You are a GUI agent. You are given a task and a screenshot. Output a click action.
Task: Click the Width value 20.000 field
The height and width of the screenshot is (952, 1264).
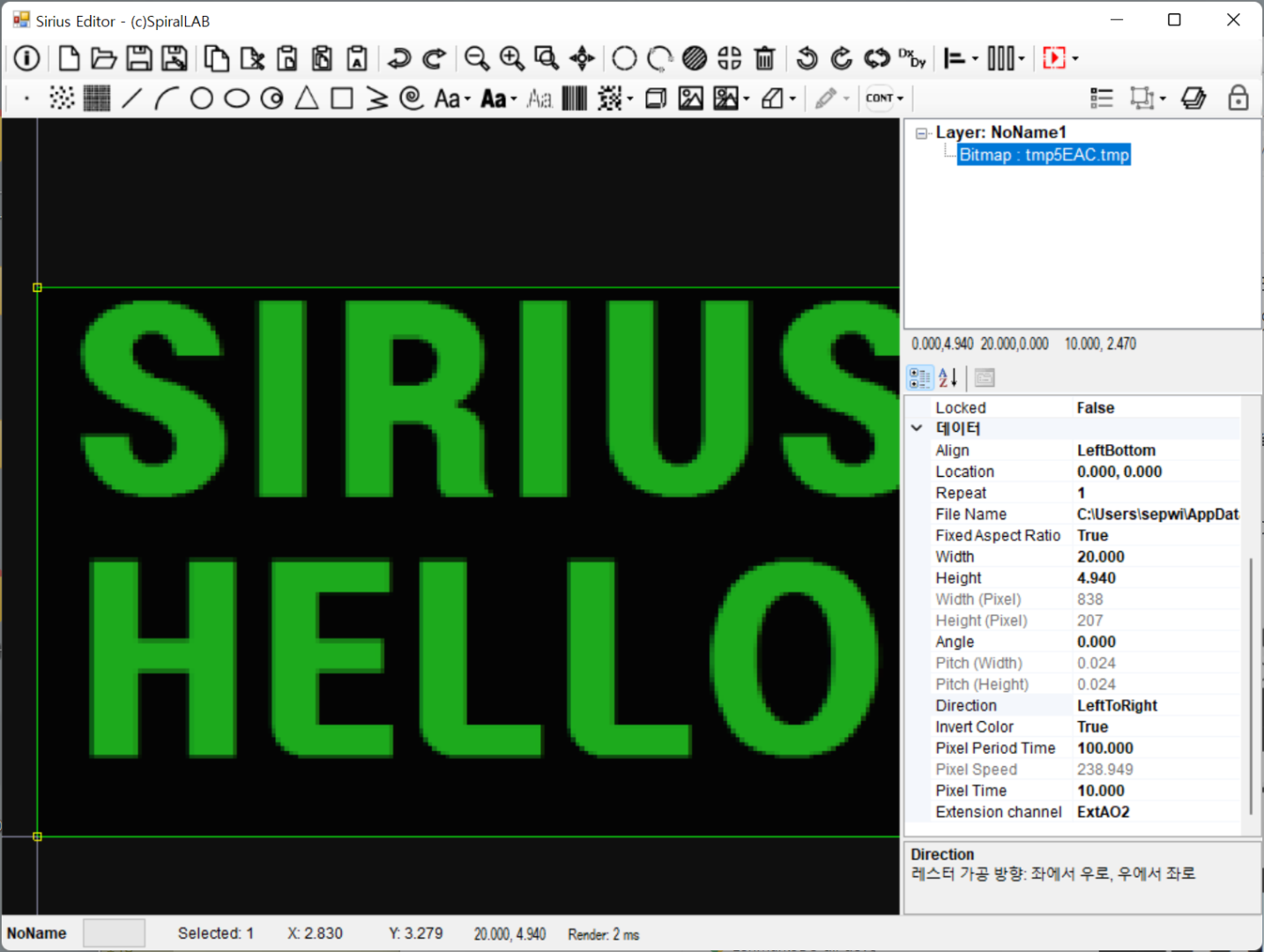(1156, 557)
